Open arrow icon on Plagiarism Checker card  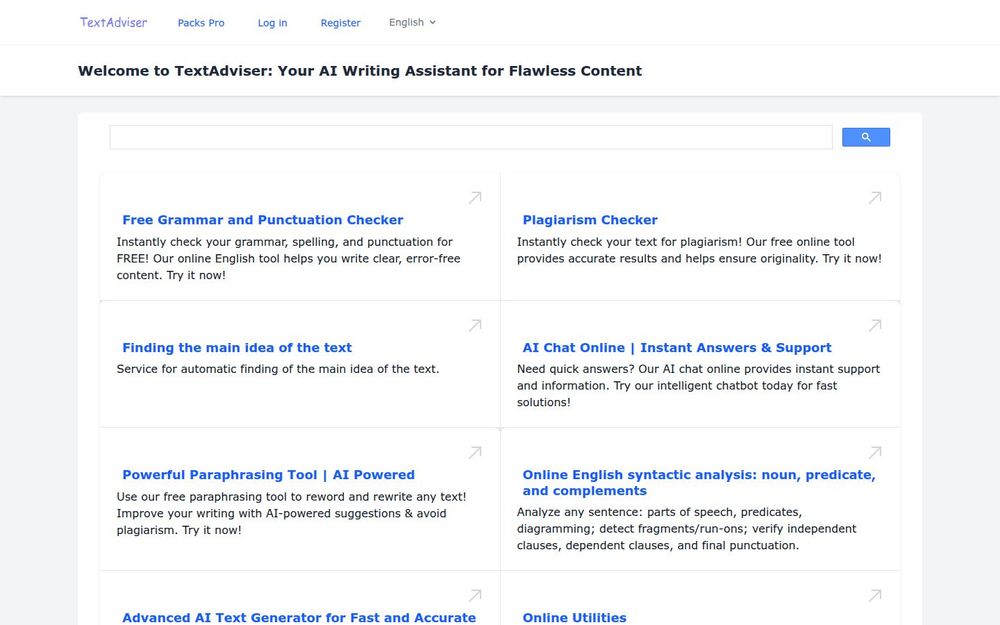point(875,198)
